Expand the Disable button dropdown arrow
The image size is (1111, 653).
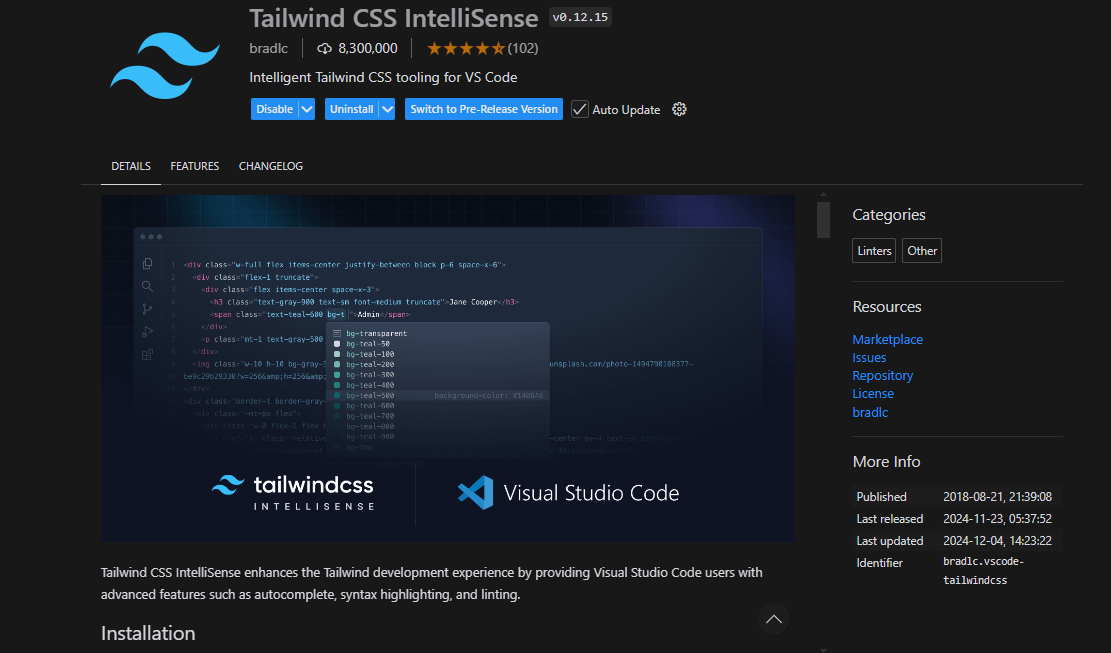[x=307, y=109]
